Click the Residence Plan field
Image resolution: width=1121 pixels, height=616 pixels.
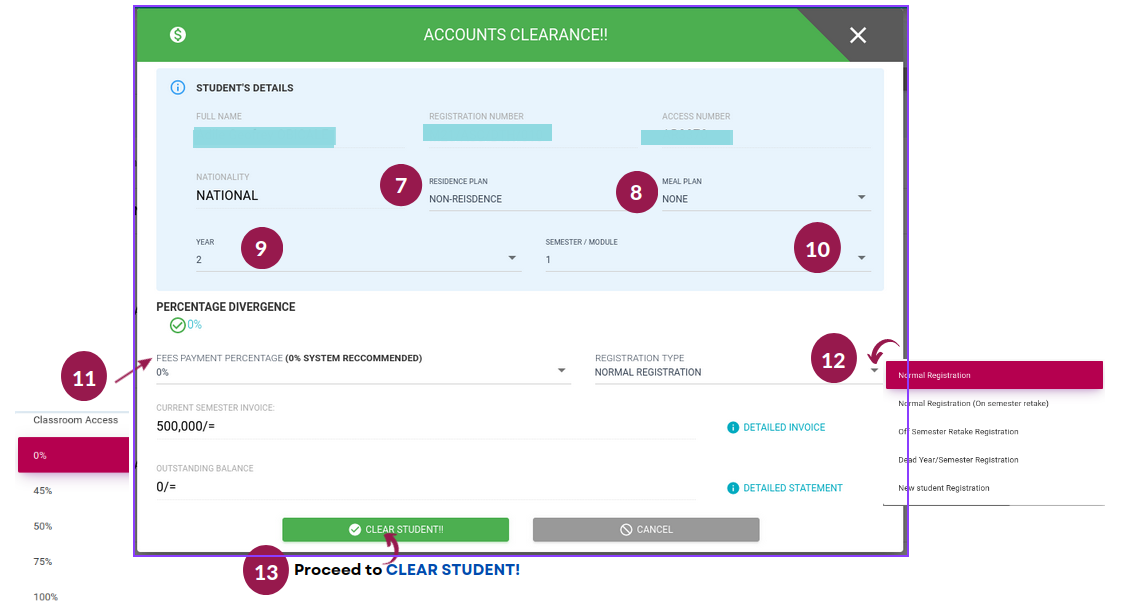click(525, 199)
